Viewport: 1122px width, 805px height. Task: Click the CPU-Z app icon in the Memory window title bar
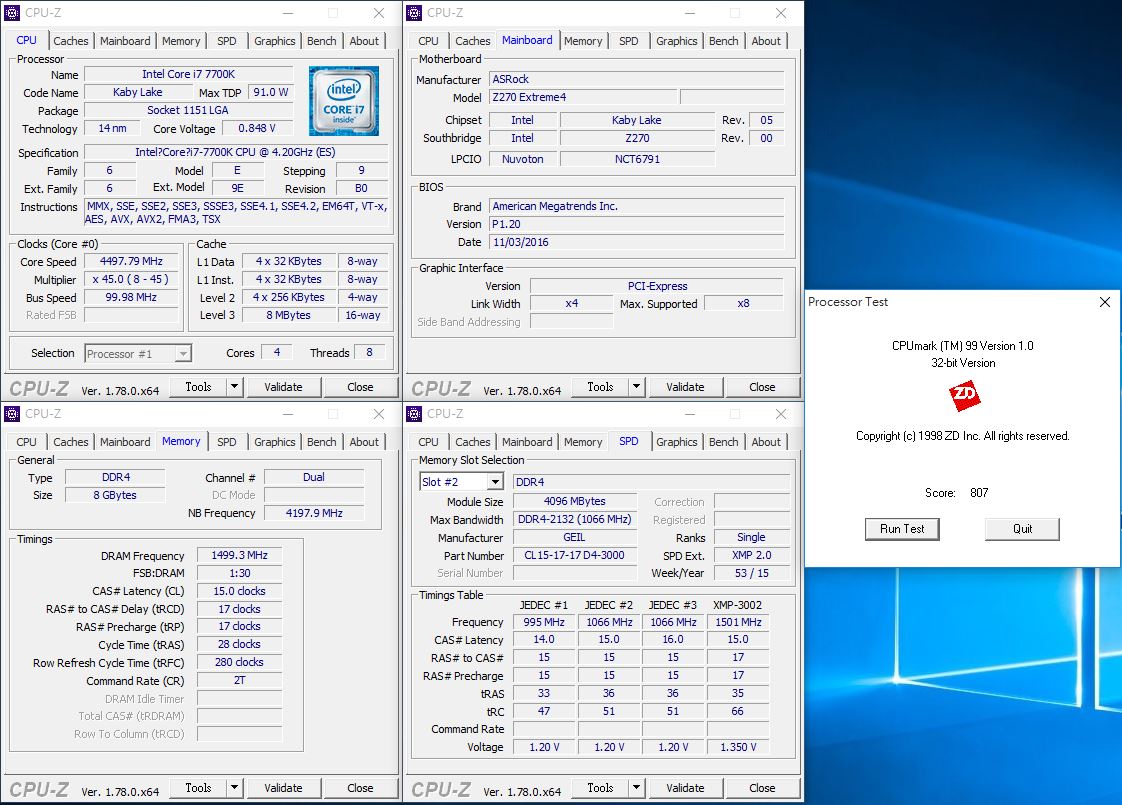(12, 414)
